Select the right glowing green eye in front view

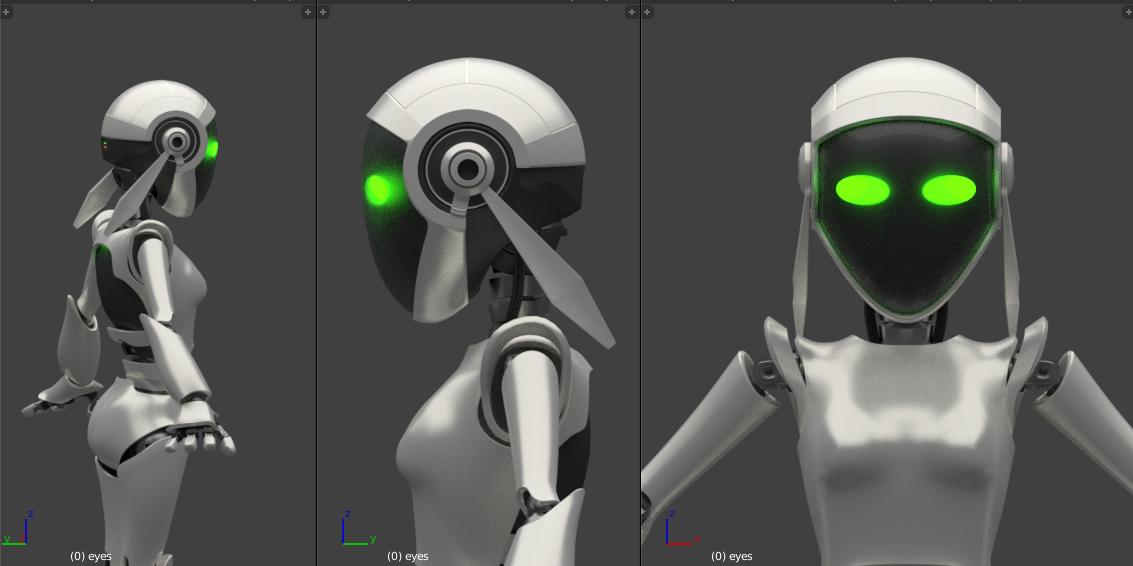pos(949,189)
